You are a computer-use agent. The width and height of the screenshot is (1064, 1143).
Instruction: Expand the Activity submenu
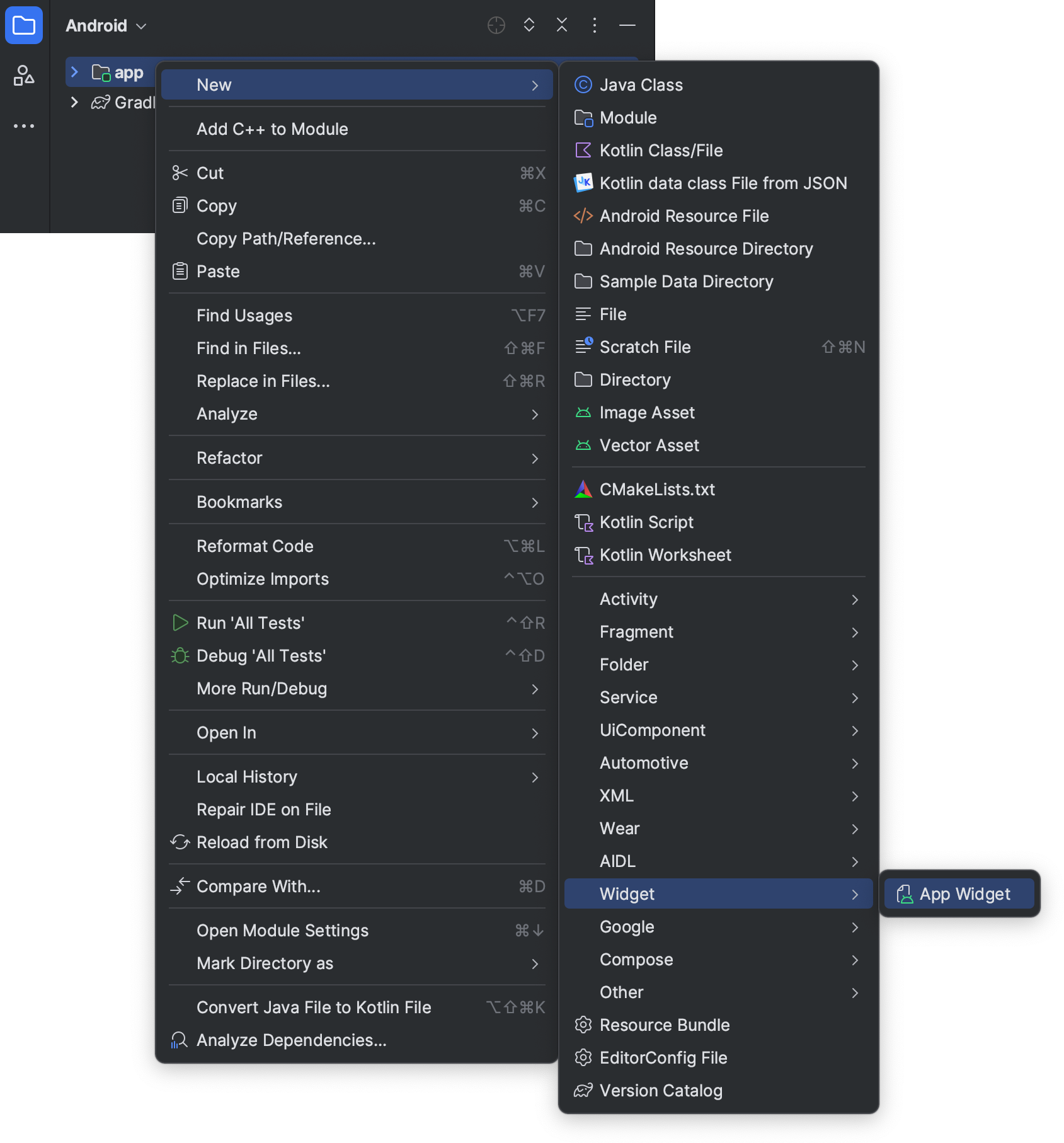(x=718, y=599)
